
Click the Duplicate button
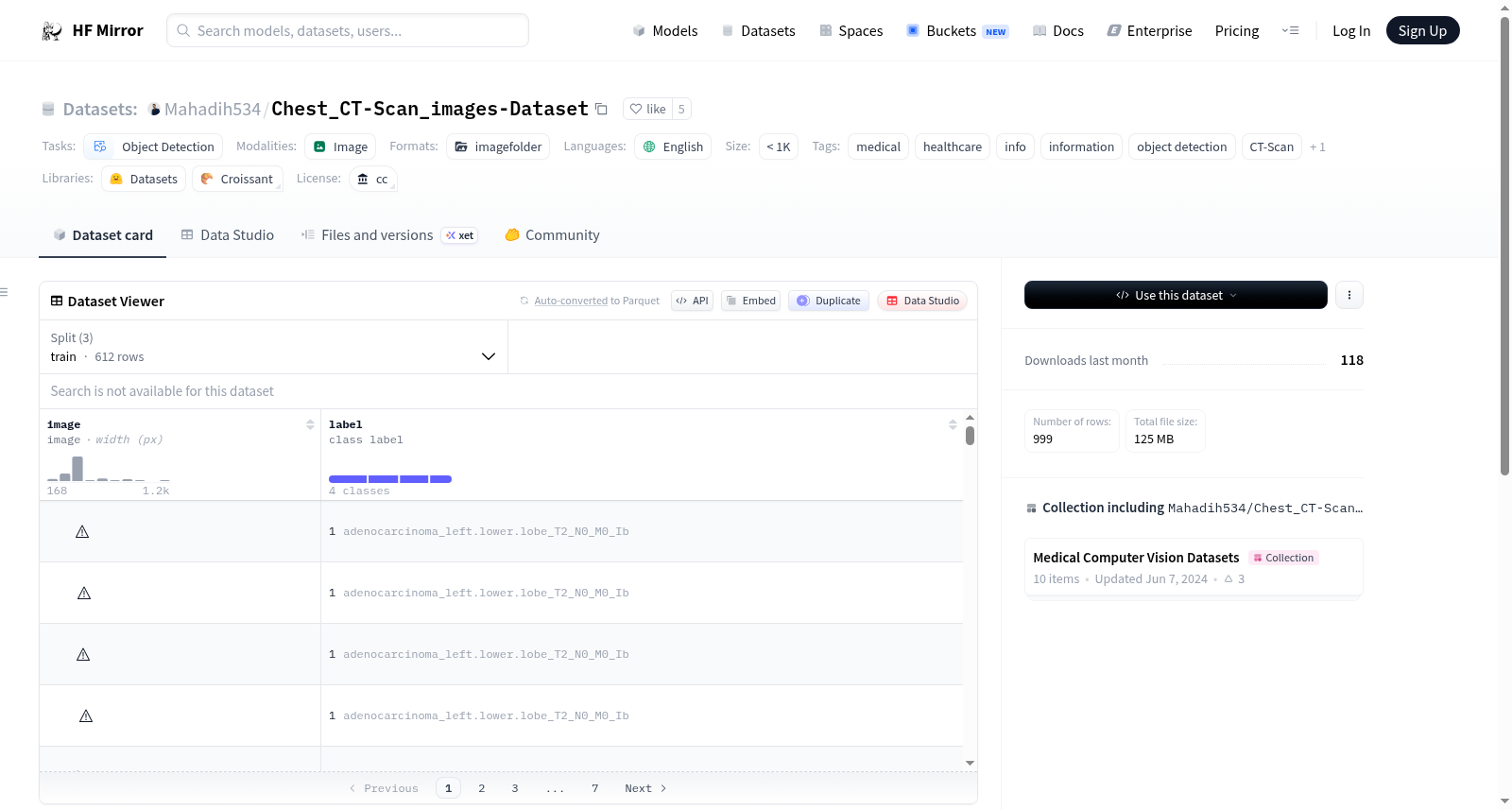[x=828, y=301]
